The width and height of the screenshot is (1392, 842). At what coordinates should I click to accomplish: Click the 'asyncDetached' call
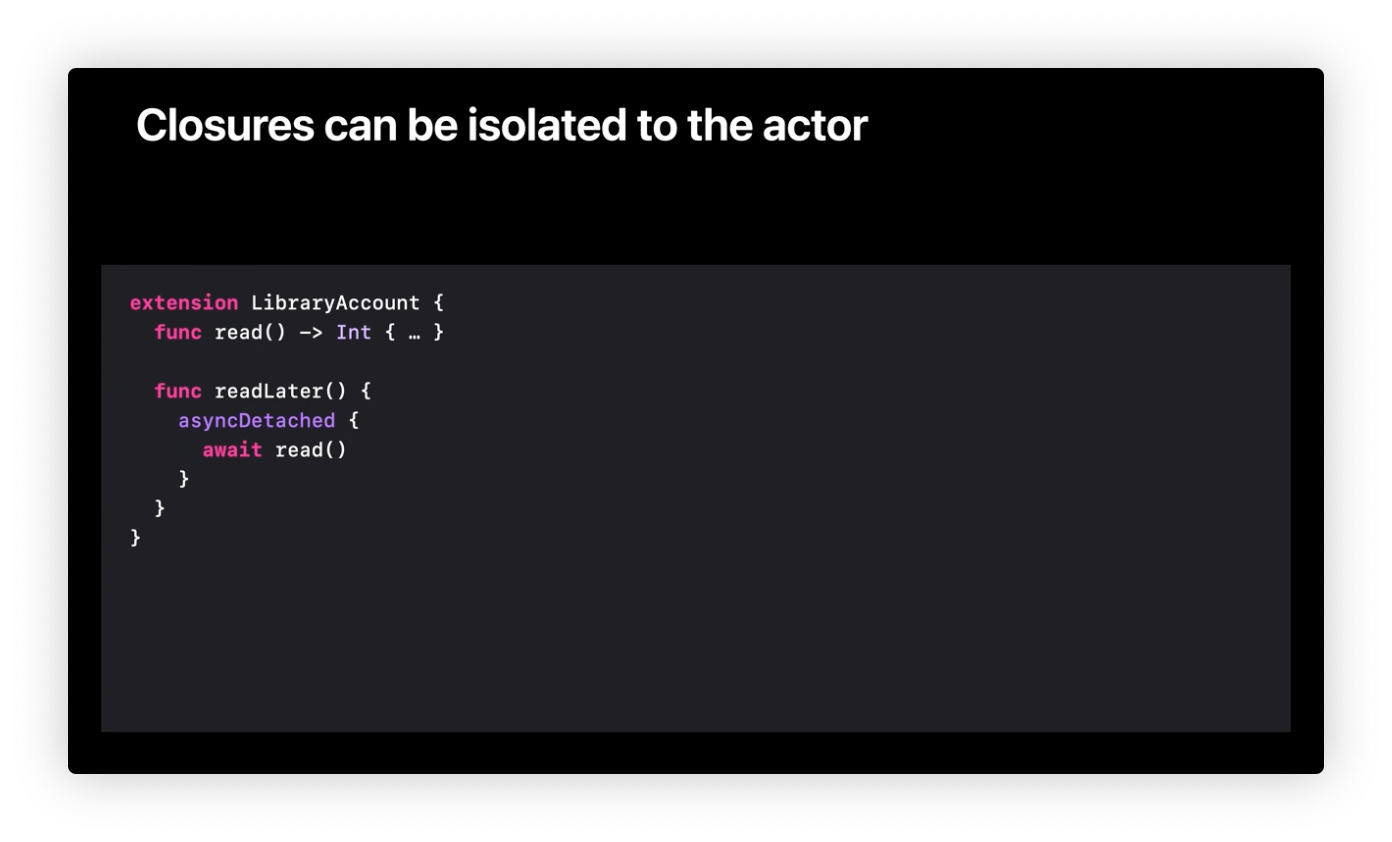(x=257, y=421)
